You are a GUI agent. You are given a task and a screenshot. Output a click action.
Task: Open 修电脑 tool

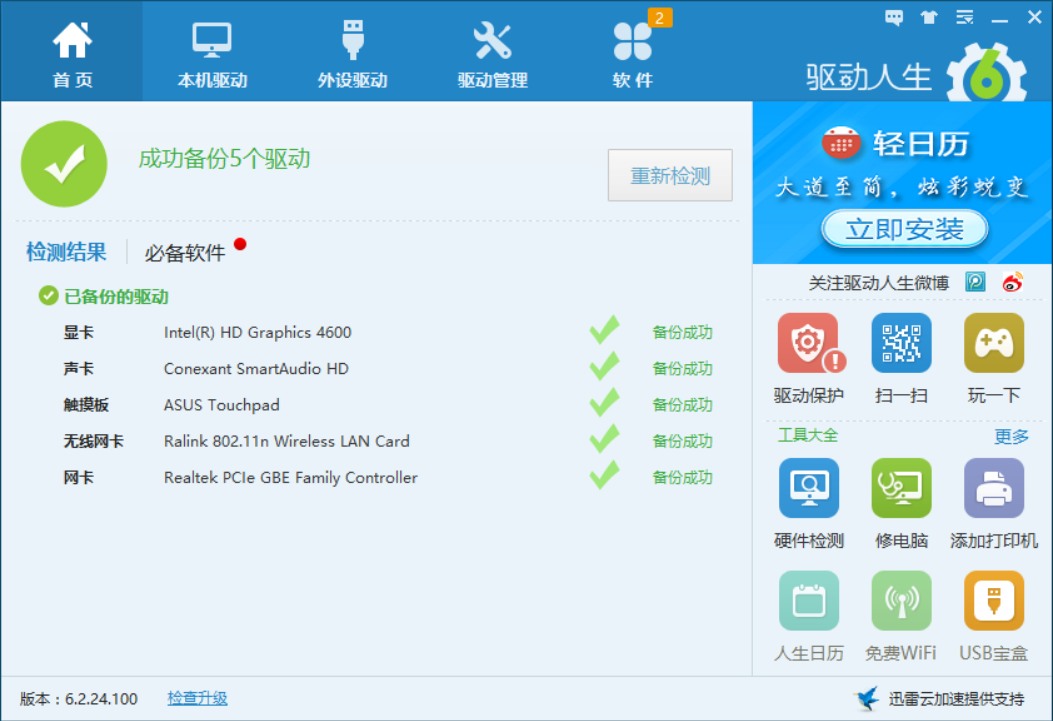coord(901,504)
